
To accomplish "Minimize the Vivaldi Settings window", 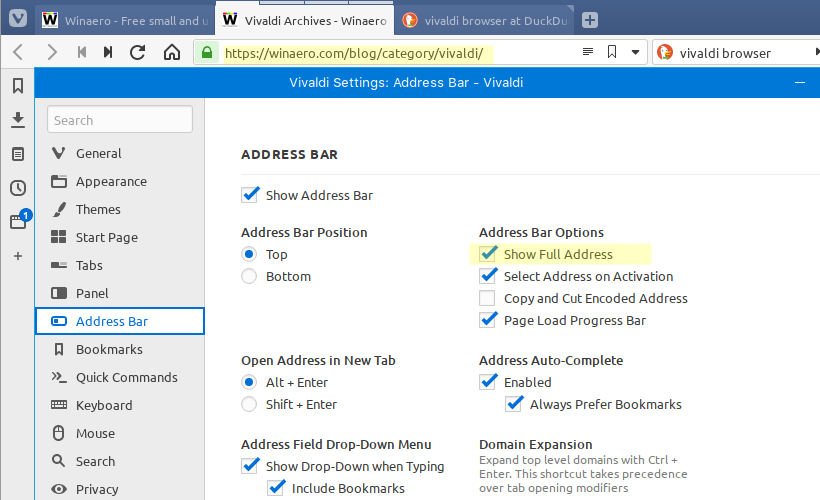I will [x=800, y=83].
